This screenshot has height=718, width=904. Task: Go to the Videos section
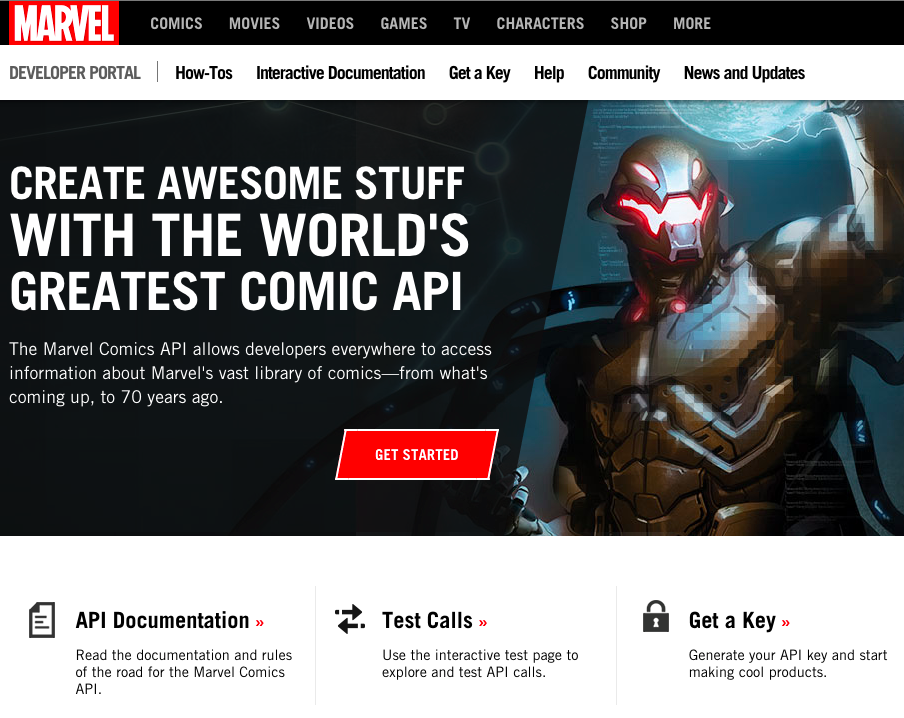point(330,24)
